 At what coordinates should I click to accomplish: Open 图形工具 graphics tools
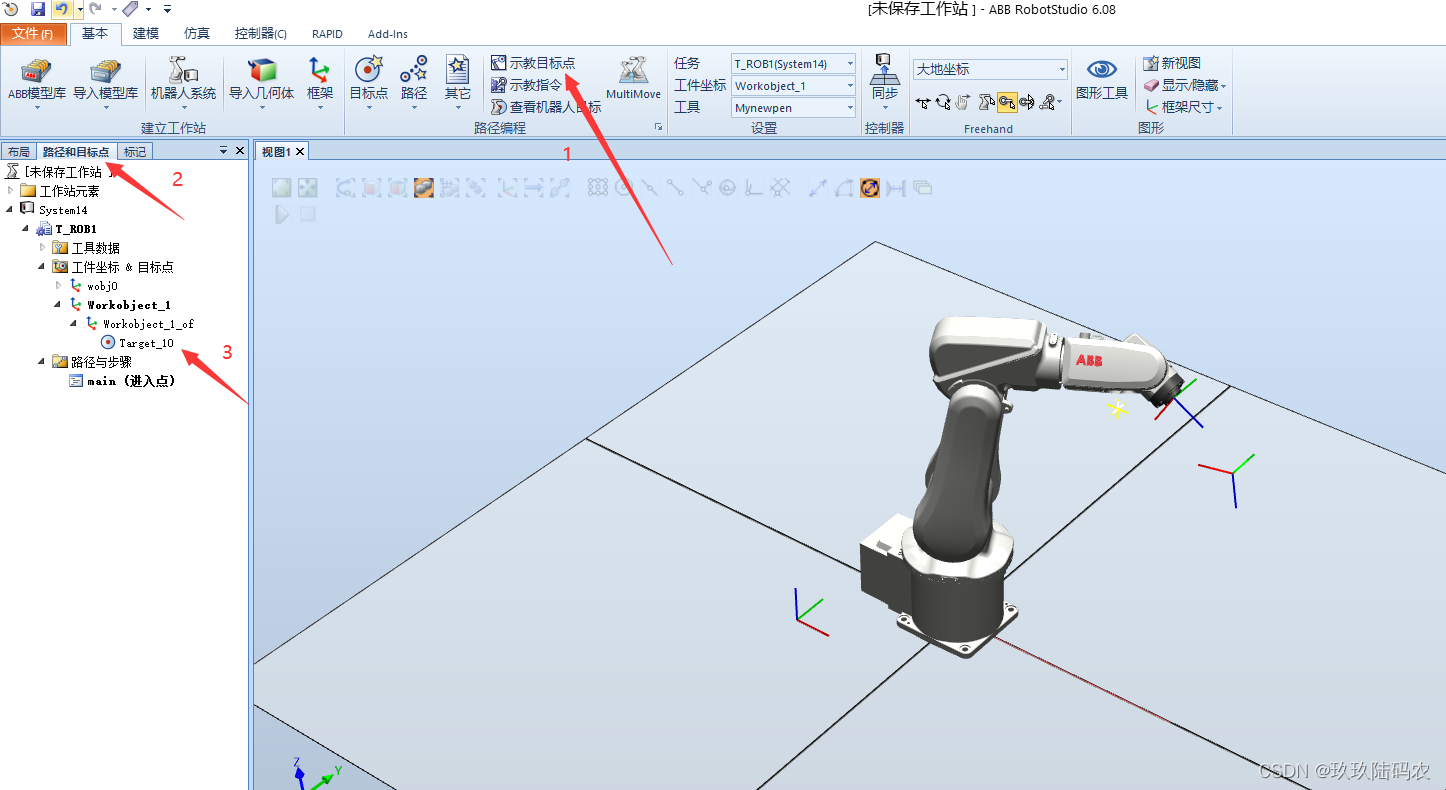coord(1102,80)
